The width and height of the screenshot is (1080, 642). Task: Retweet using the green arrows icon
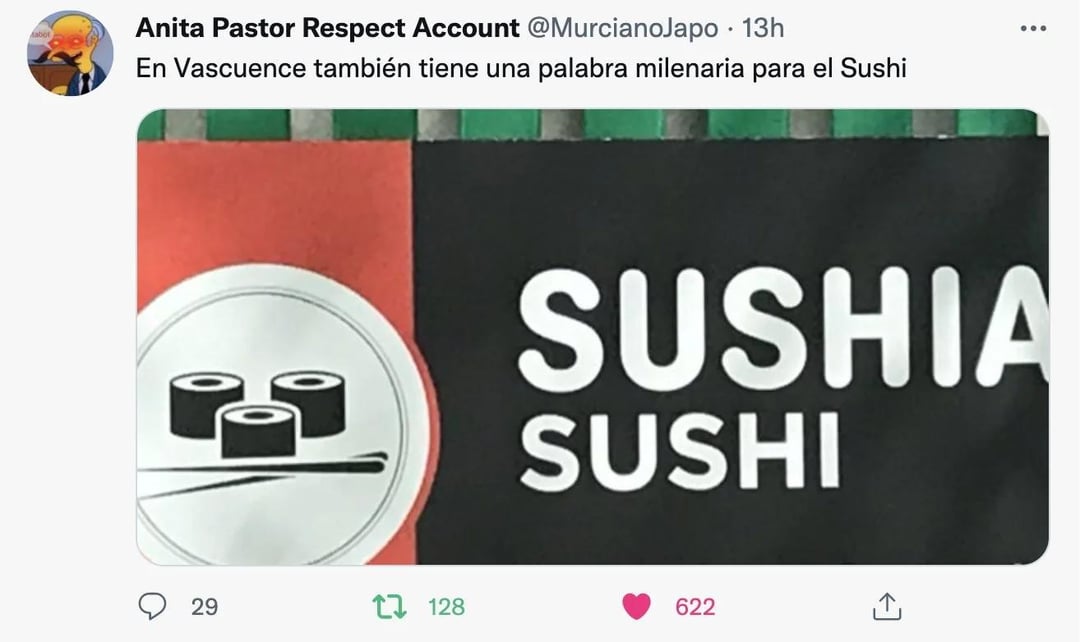(390, 606)
